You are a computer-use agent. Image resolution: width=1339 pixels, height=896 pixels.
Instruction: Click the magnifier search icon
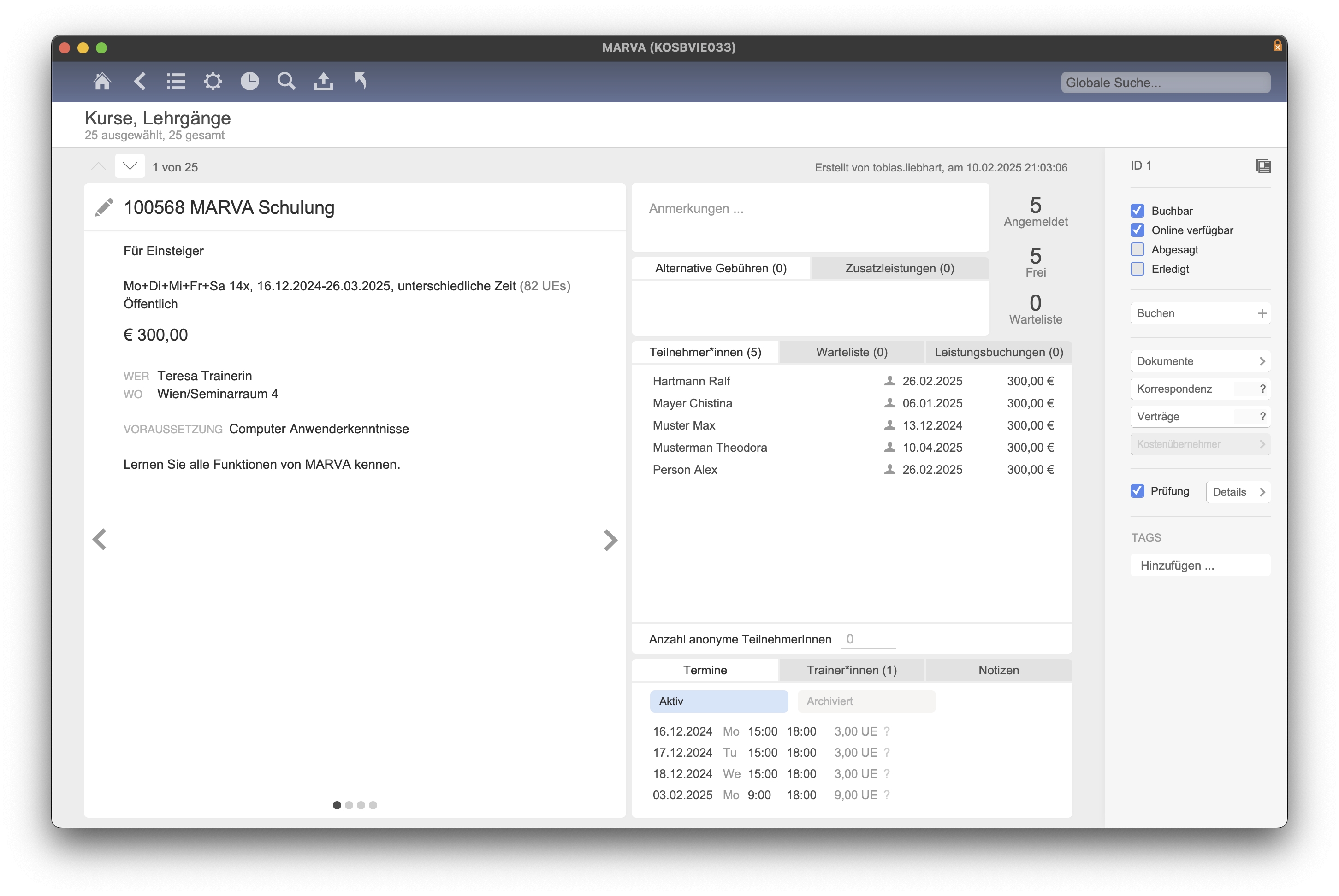pos(286,81)
